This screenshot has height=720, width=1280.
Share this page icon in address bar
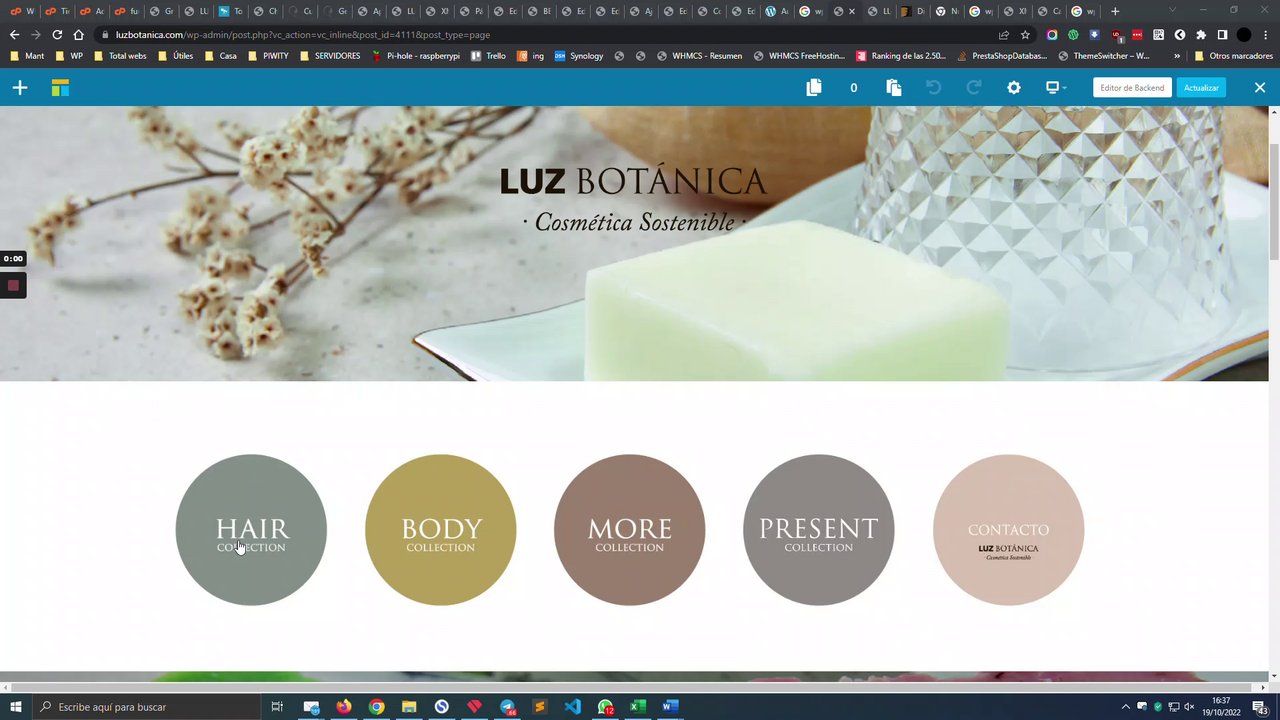pos(1004,34)
